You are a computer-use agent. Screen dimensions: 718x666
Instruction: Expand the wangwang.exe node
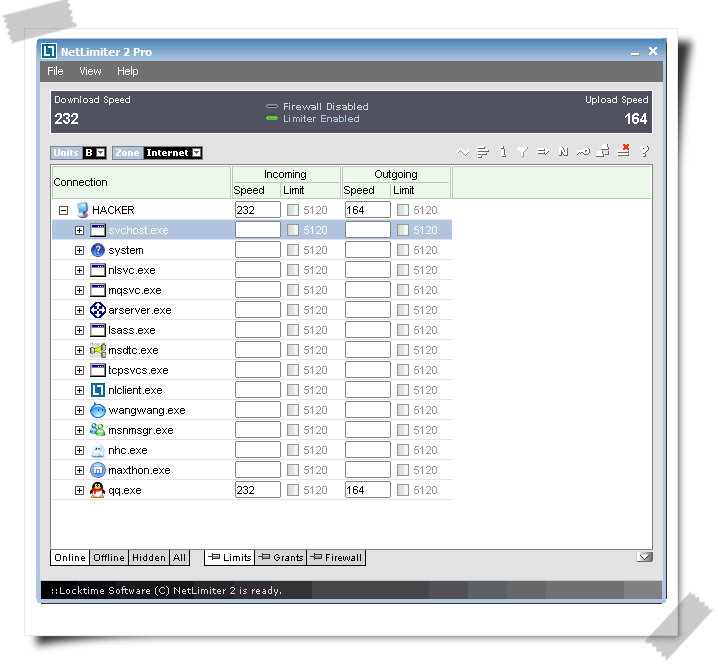point(79,410)
